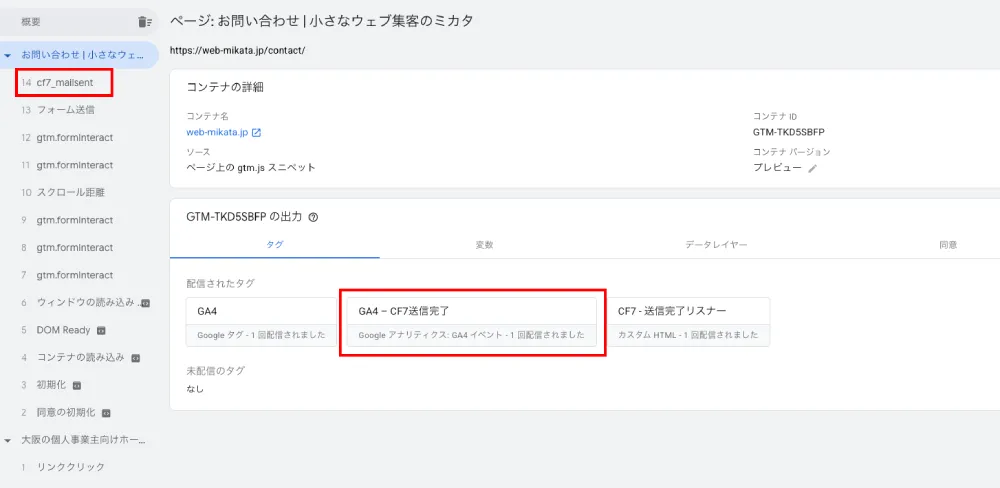Screen dimensions: 1000x488
Task: Clear the event list with the trash icon
Action: (x=145, y=22)
